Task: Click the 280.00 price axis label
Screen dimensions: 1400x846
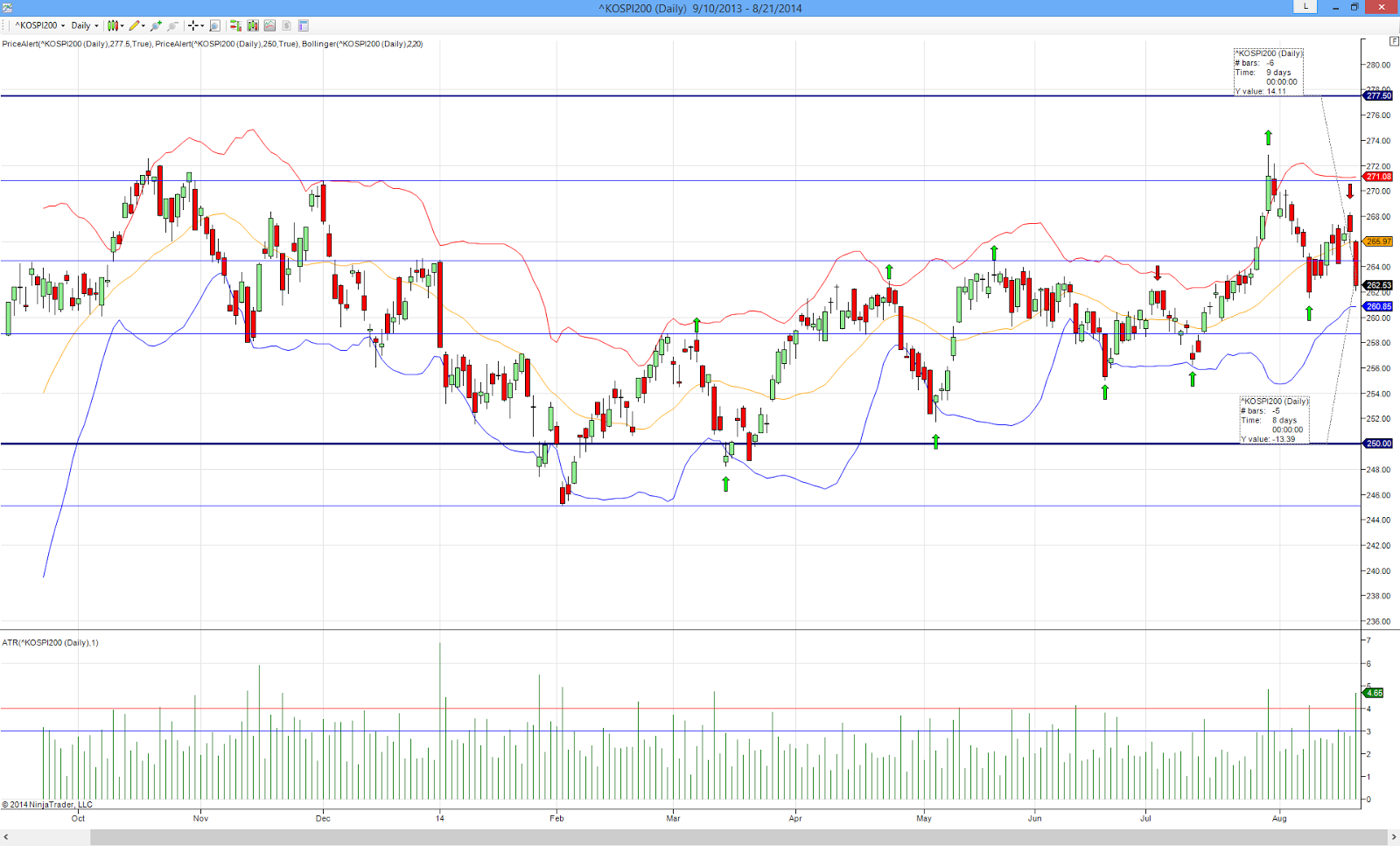Action: click(x=1379, y=65)
